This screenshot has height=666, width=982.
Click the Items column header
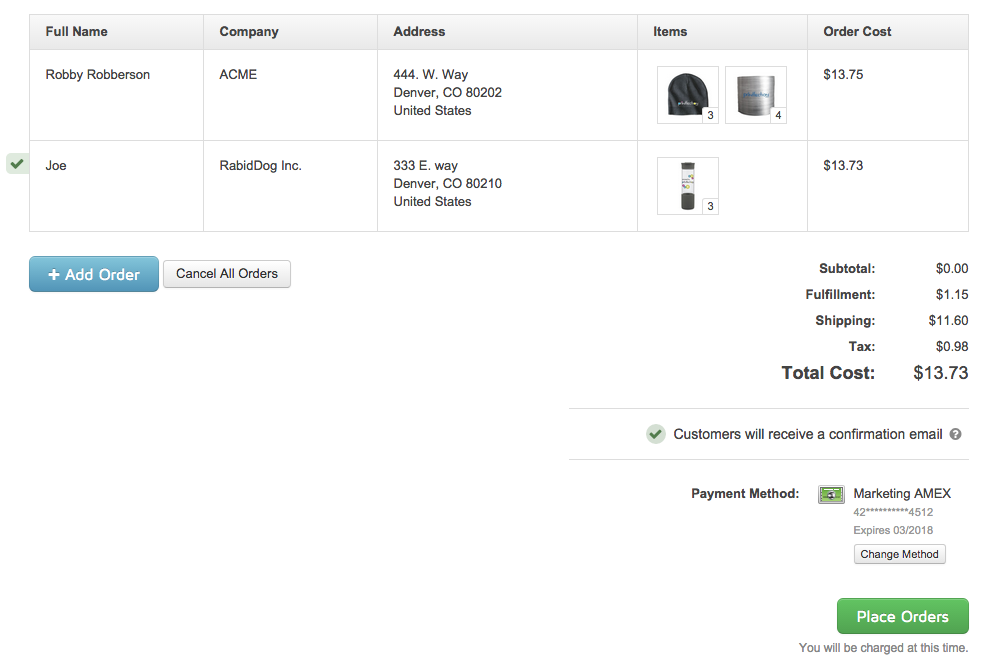[670, 32]
